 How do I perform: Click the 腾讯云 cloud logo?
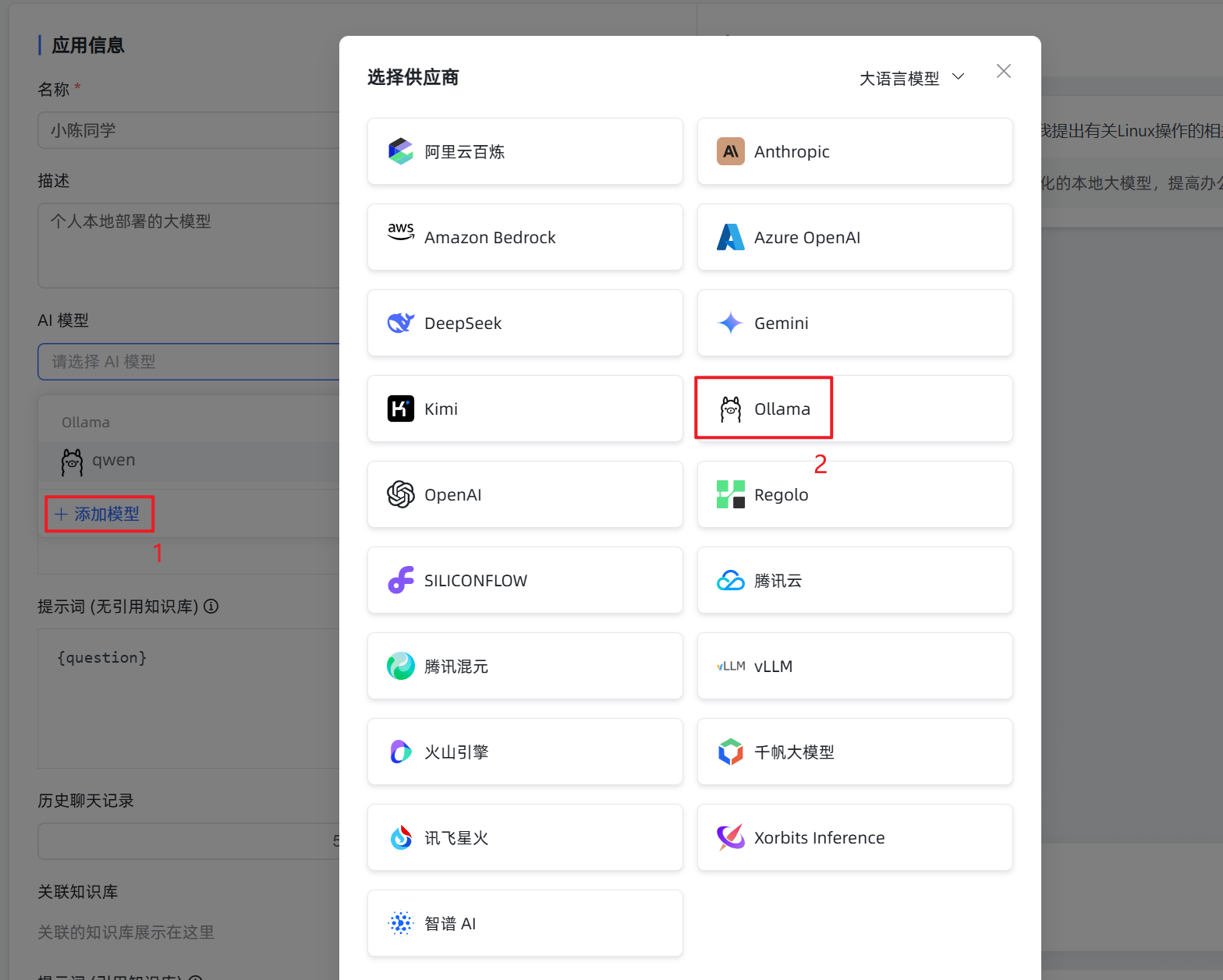731,580
